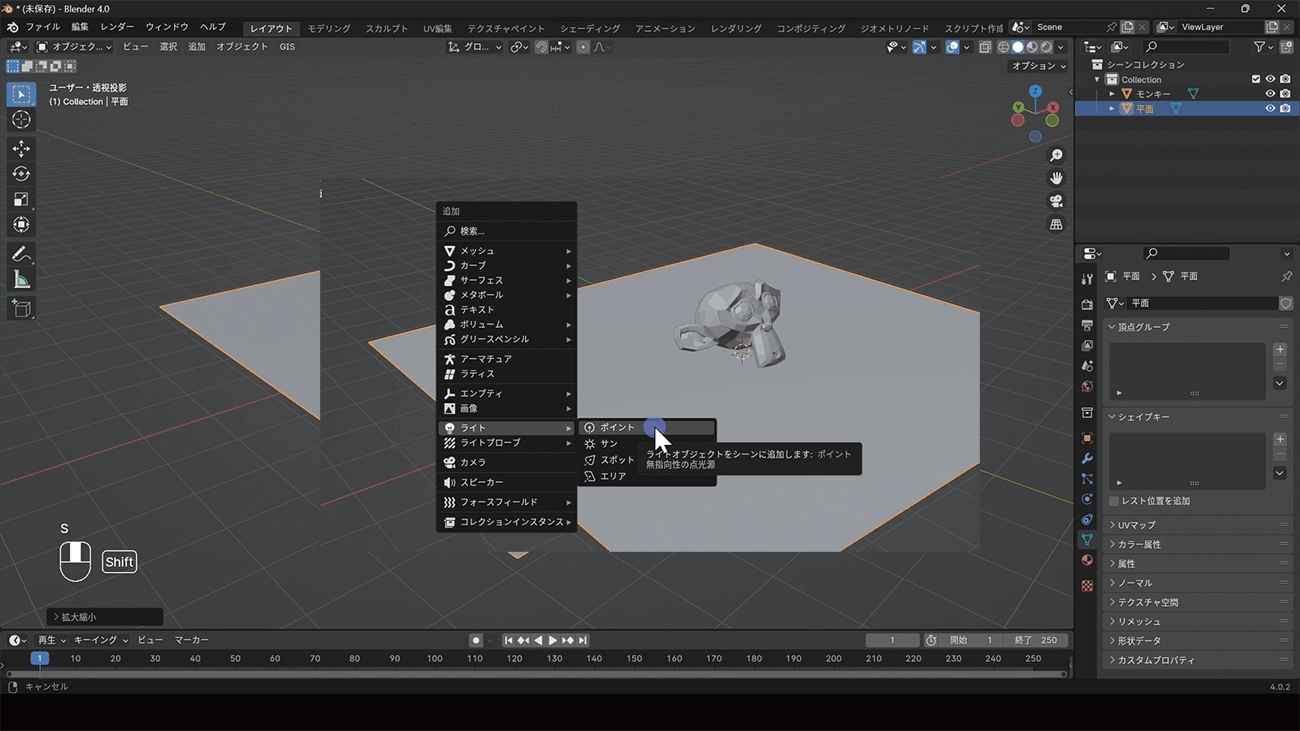This screenshot has height=731, width=1300.
Task: Select the Select Box tool
Action: (21, 94)
